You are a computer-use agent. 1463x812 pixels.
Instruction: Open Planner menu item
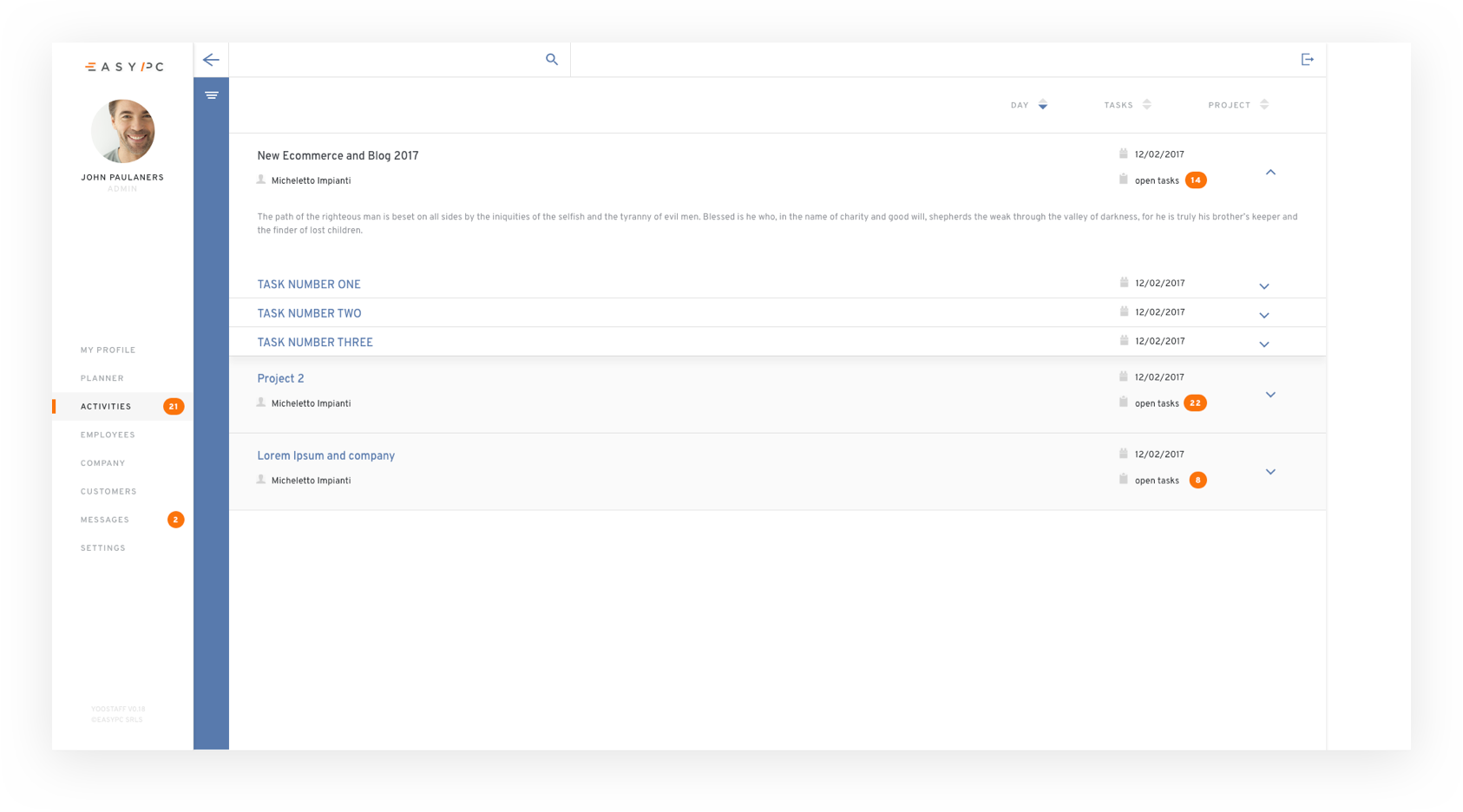point(102,378)
